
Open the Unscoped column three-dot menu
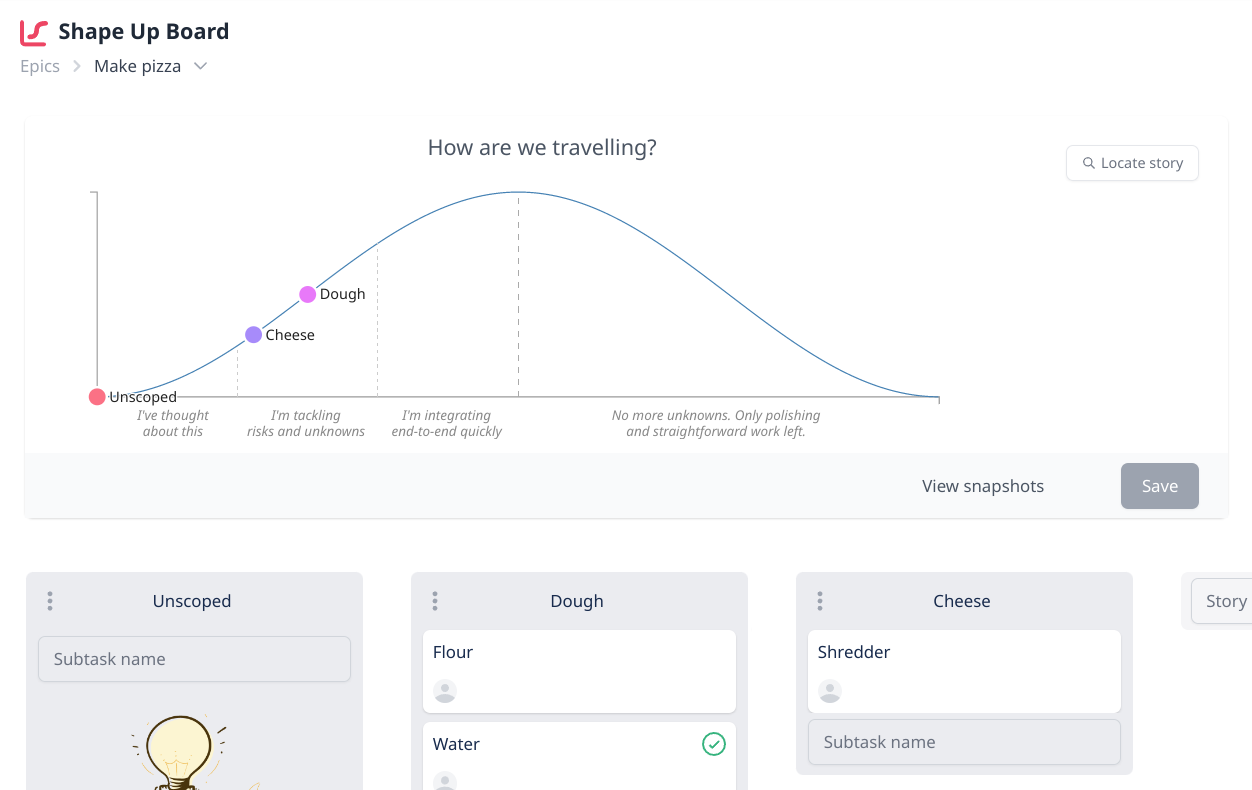coord(50,601)
